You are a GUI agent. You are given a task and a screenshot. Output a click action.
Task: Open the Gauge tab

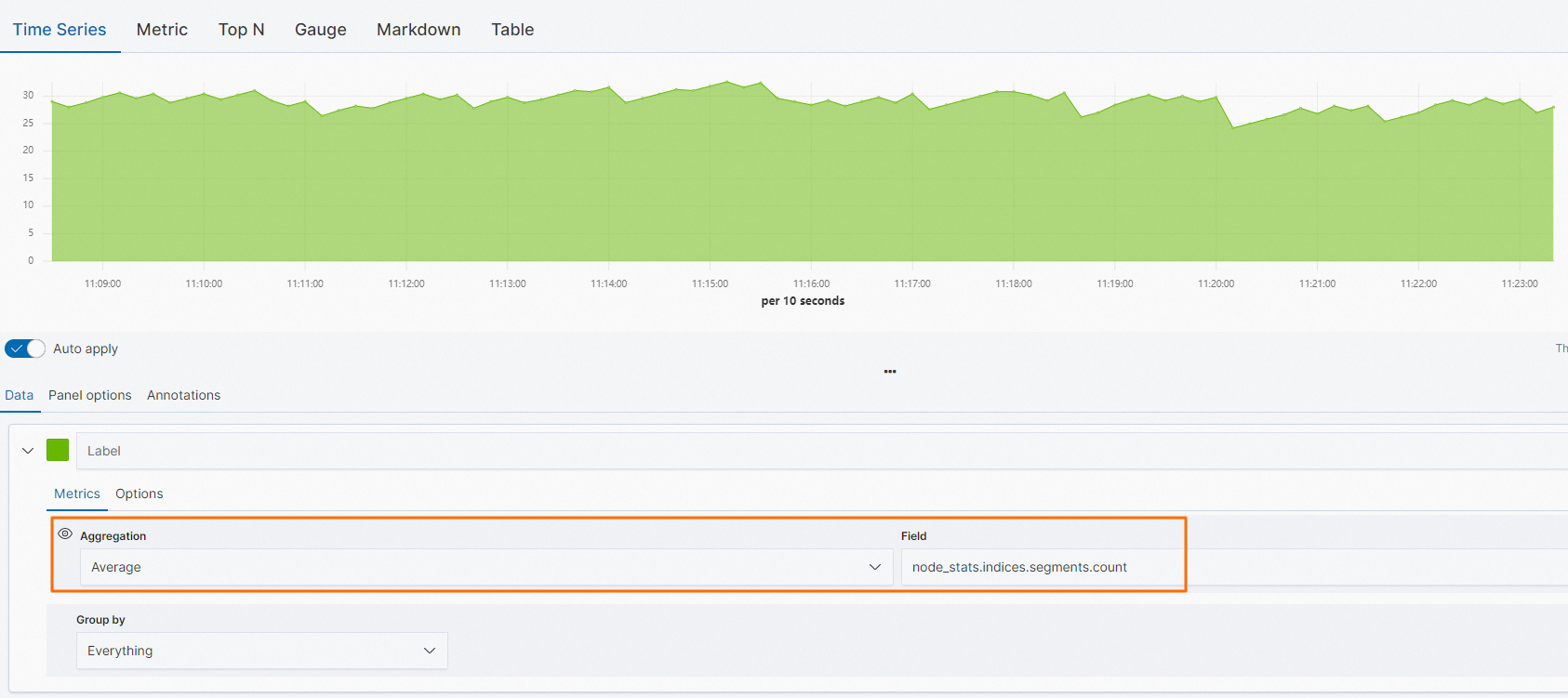tap(321, 30)
